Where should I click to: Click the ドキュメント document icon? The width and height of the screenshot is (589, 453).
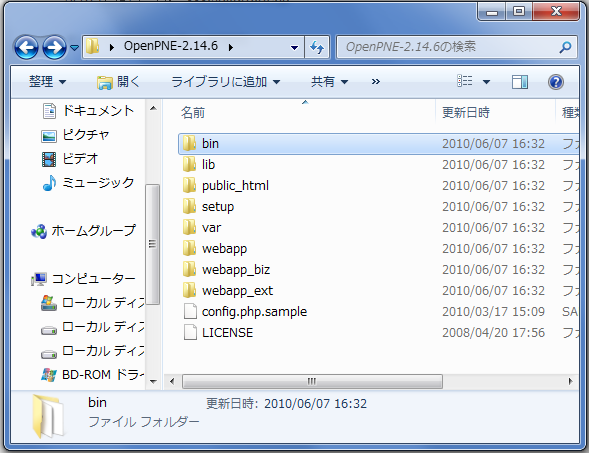pyautogui.click(x=49, y=111)
